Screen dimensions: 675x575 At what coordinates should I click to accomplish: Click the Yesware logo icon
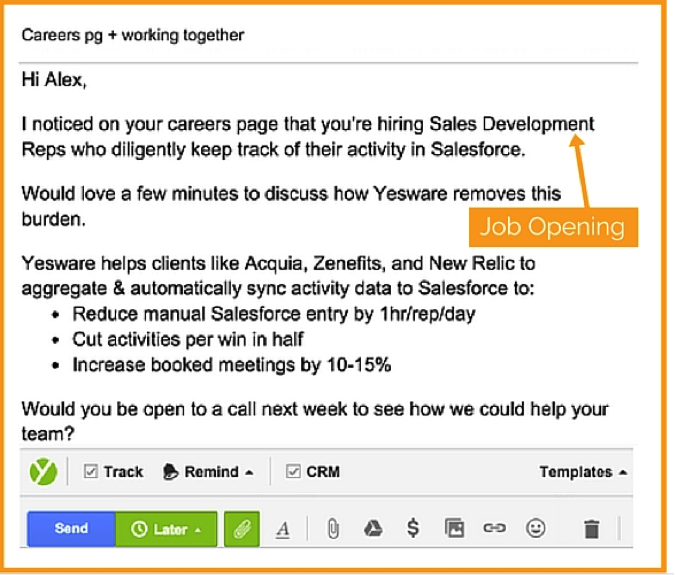[43, 472]
